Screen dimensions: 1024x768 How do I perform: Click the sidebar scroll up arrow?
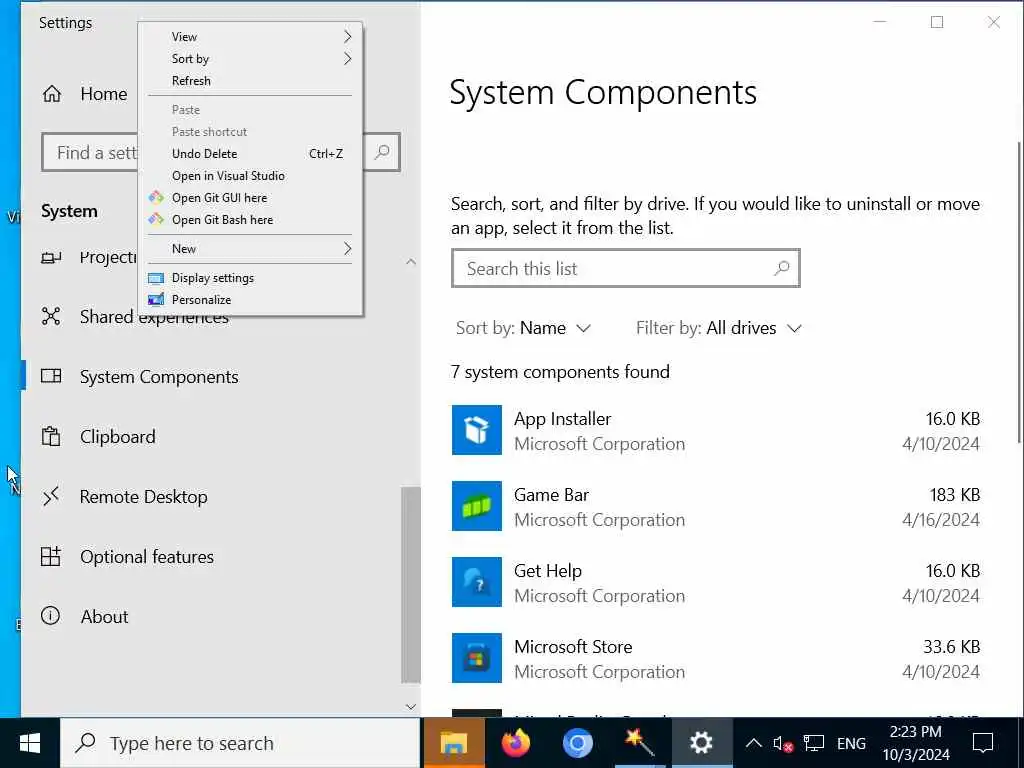coord(411,262)
